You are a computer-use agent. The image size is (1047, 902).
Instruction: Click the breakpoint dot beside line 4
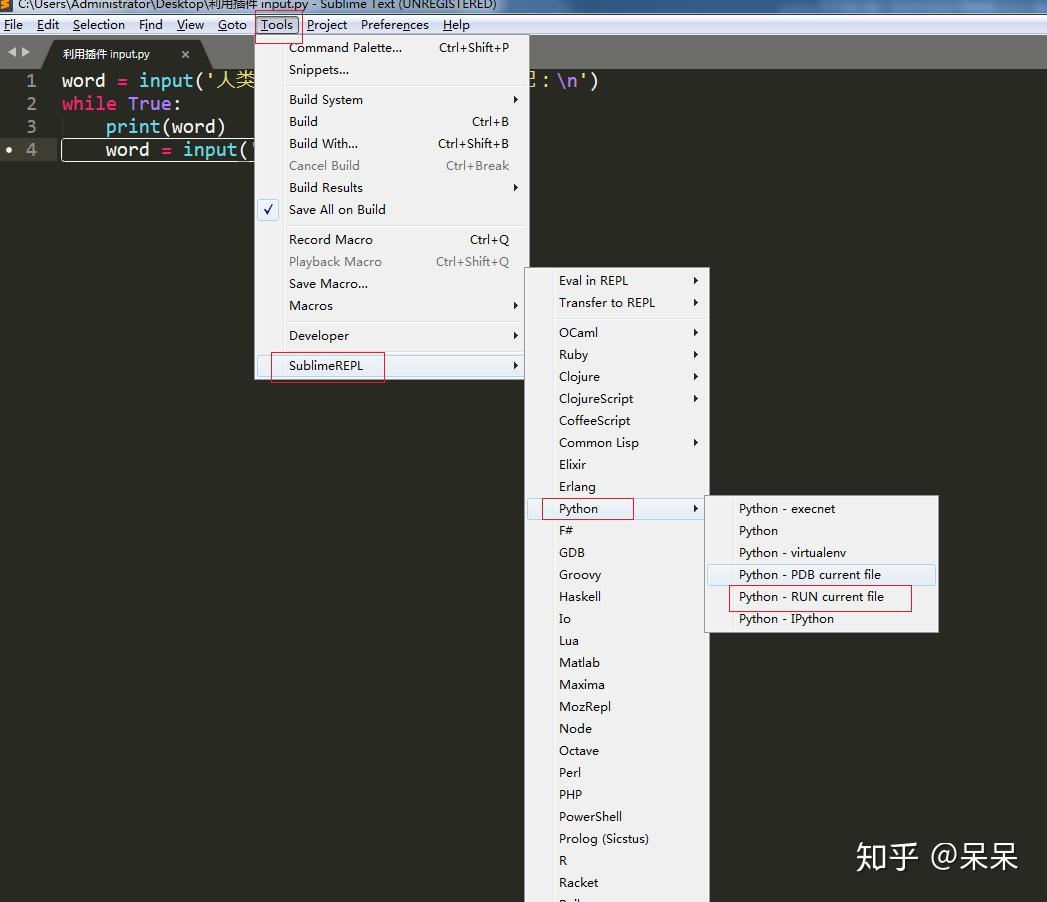(x=7, y=150)
